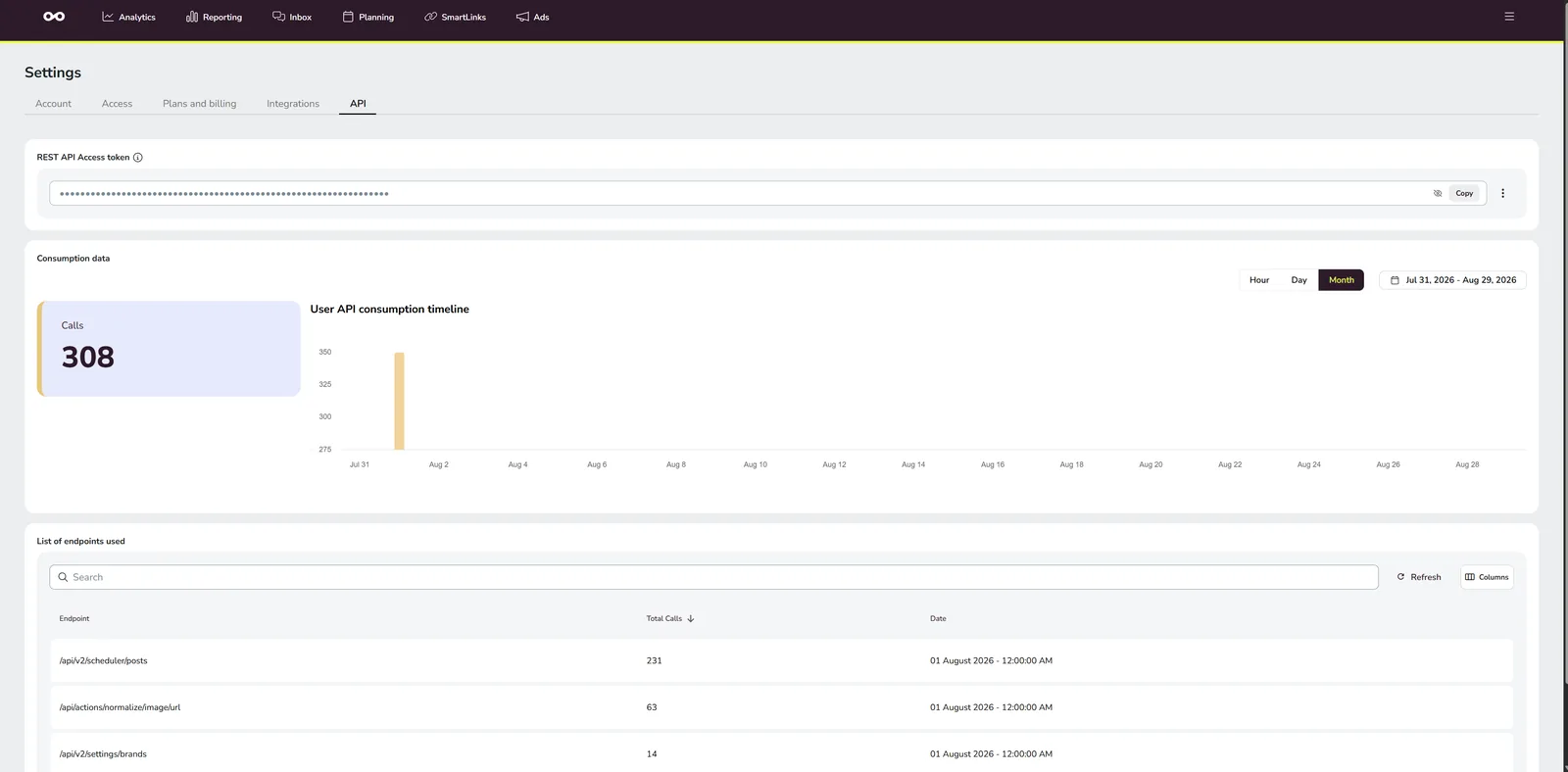1568x772 pixels.
Task: Open the Jul 31 - Aug 29 date range picker
Action: (x=1452, y=280)
